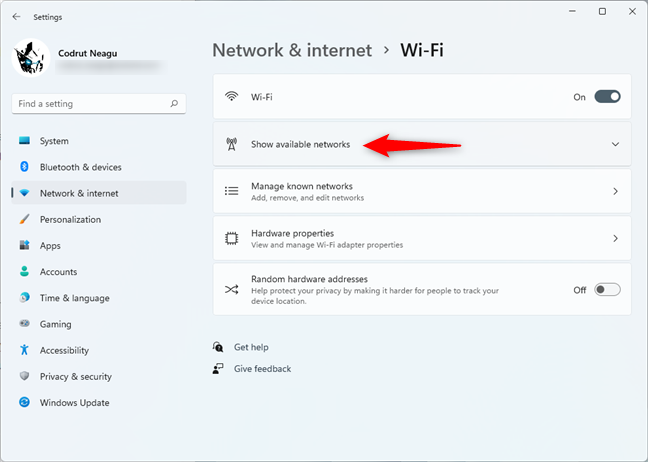Click the Gaming controller icon
The height and width of the screenshot is (462, 648).
coord(24,324)
